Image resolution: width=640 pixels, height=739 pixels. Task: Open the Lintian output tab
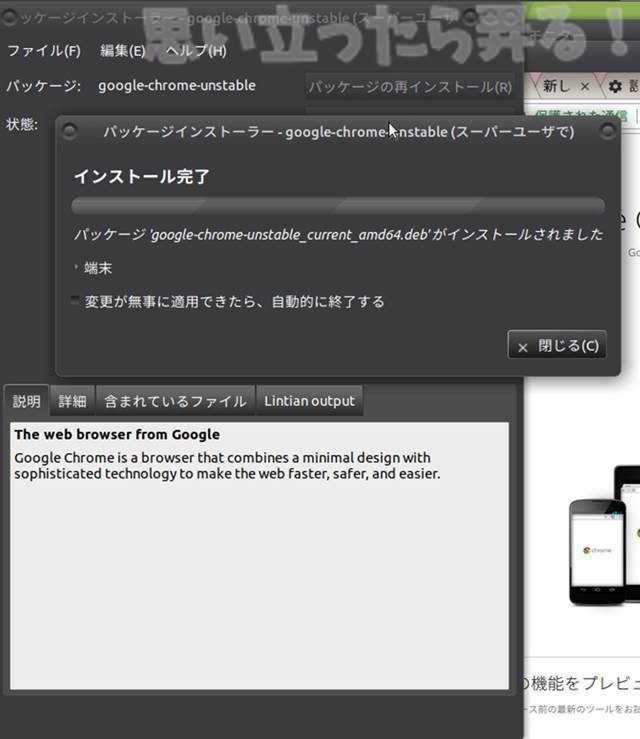pyautogui.click(x=309, y=401)
